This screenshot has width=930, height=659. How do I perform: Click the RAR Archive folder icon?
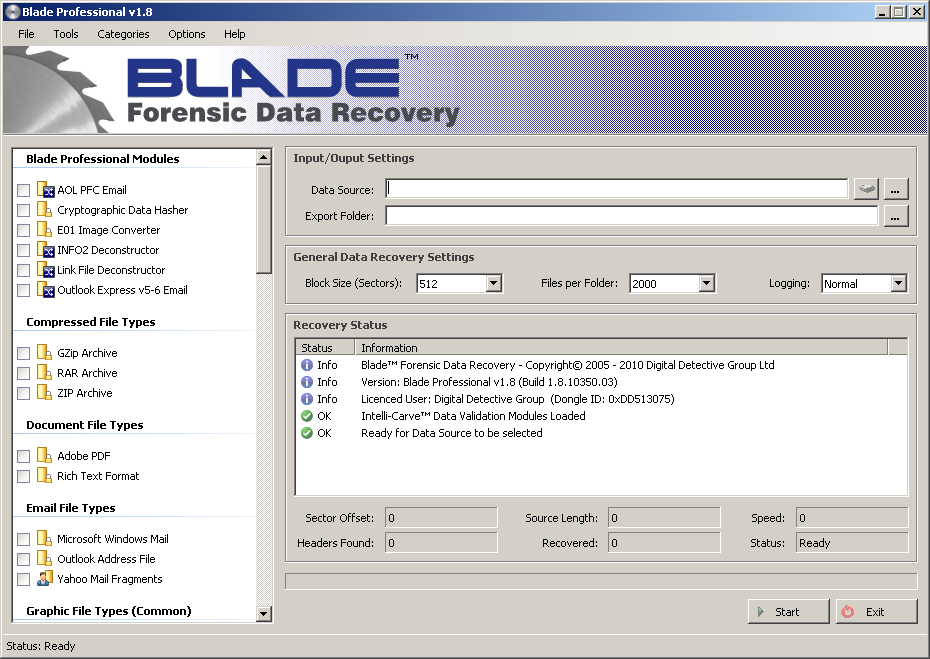(x=44, y=373)
